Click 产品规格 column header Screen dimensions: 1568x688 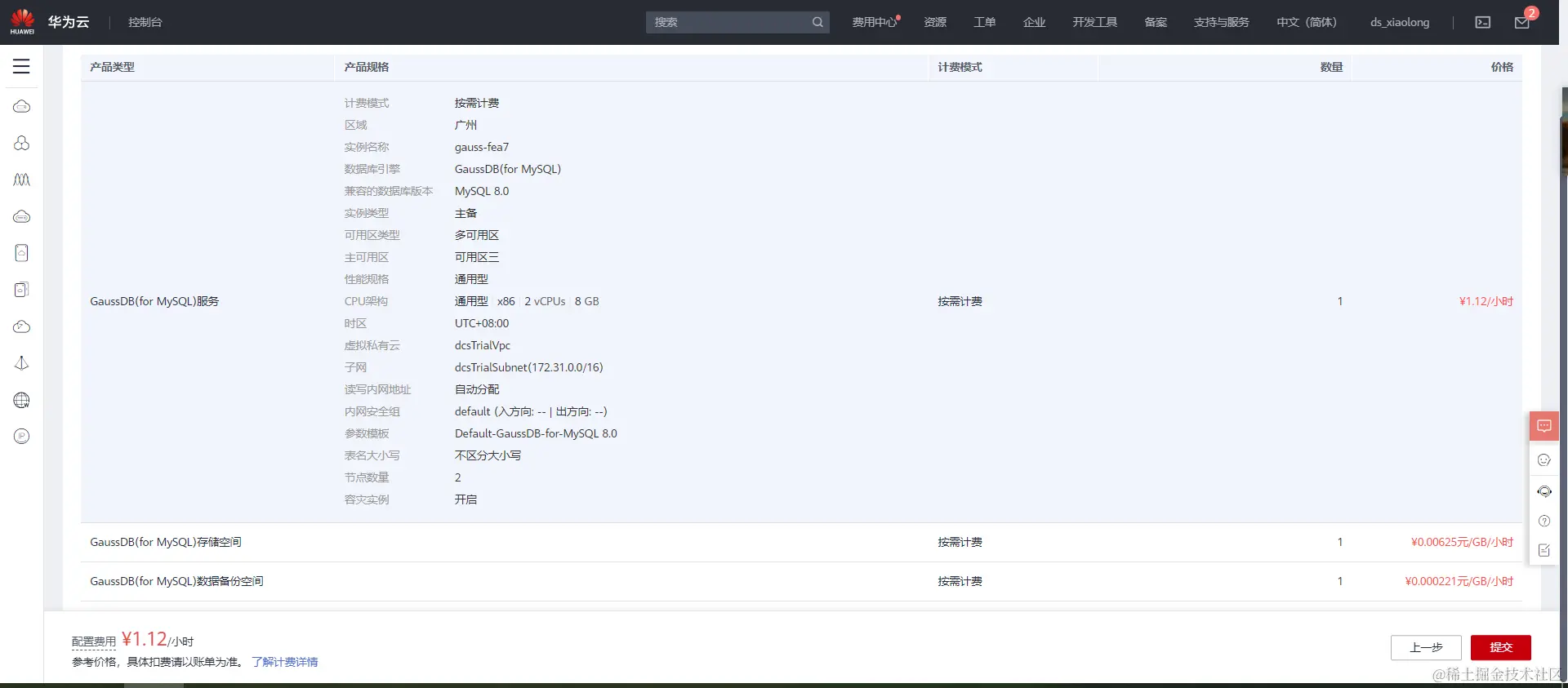(367, 67)
